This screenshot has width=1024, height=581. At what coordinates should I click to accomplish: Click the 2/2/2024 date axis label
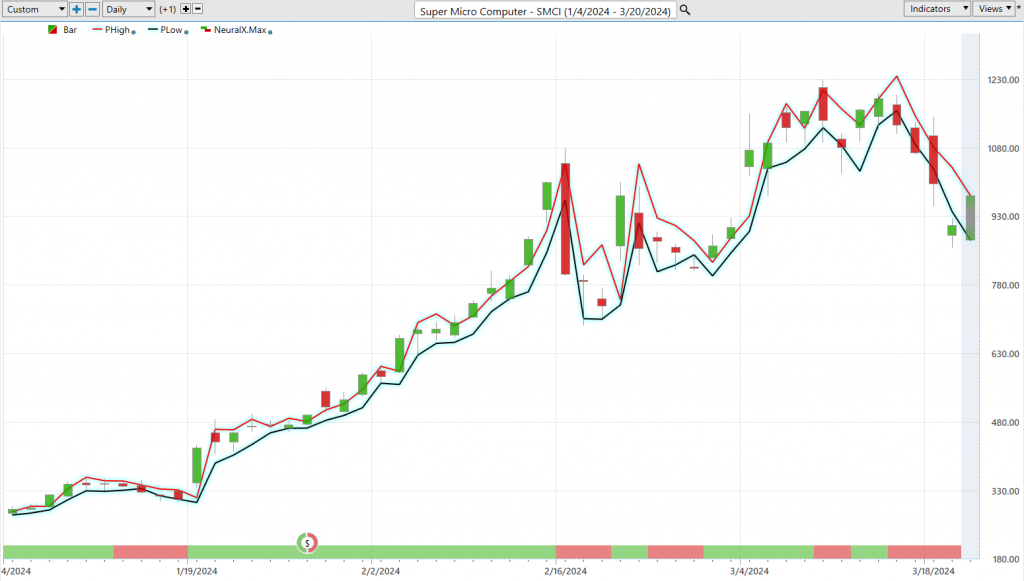381,571
